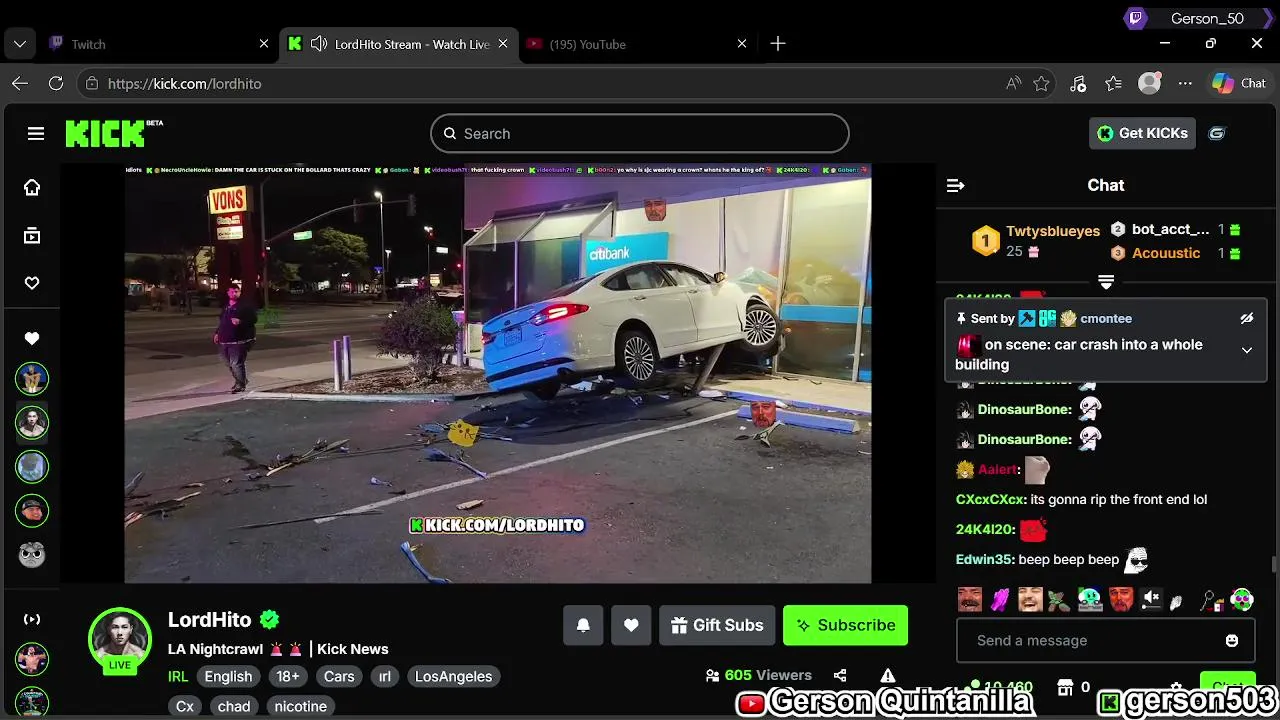Open Home from the left sidebar

point(32,187)
